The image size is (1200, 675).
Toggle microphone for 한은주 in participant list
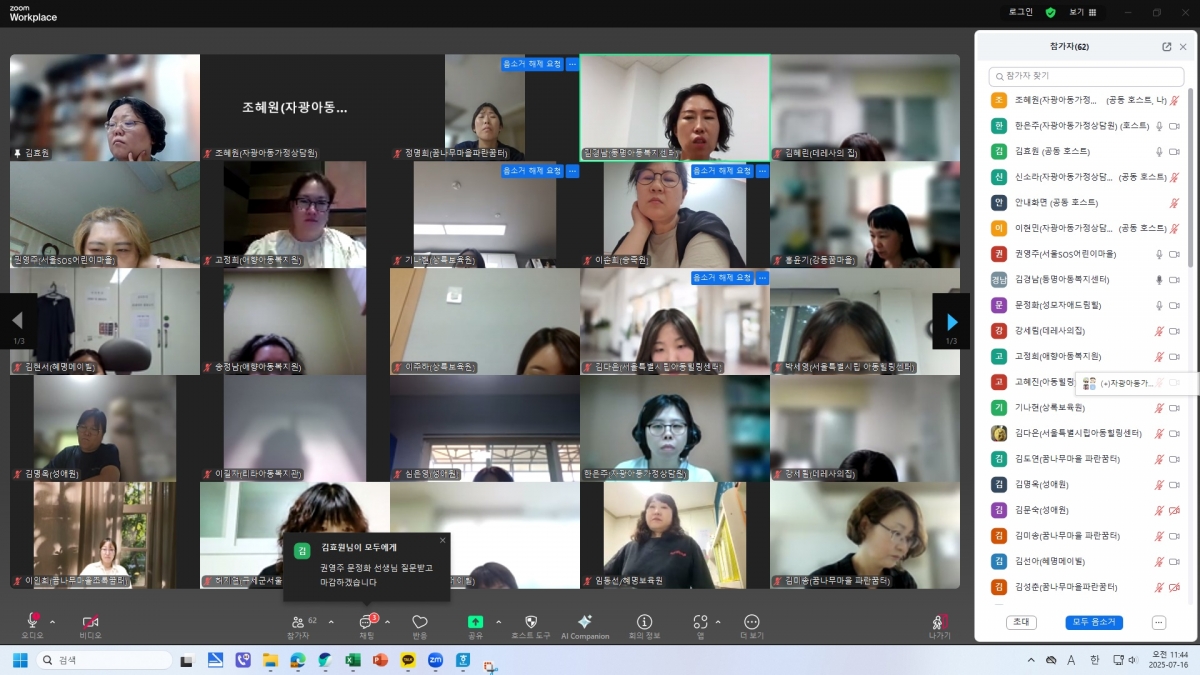[1159, 126]
